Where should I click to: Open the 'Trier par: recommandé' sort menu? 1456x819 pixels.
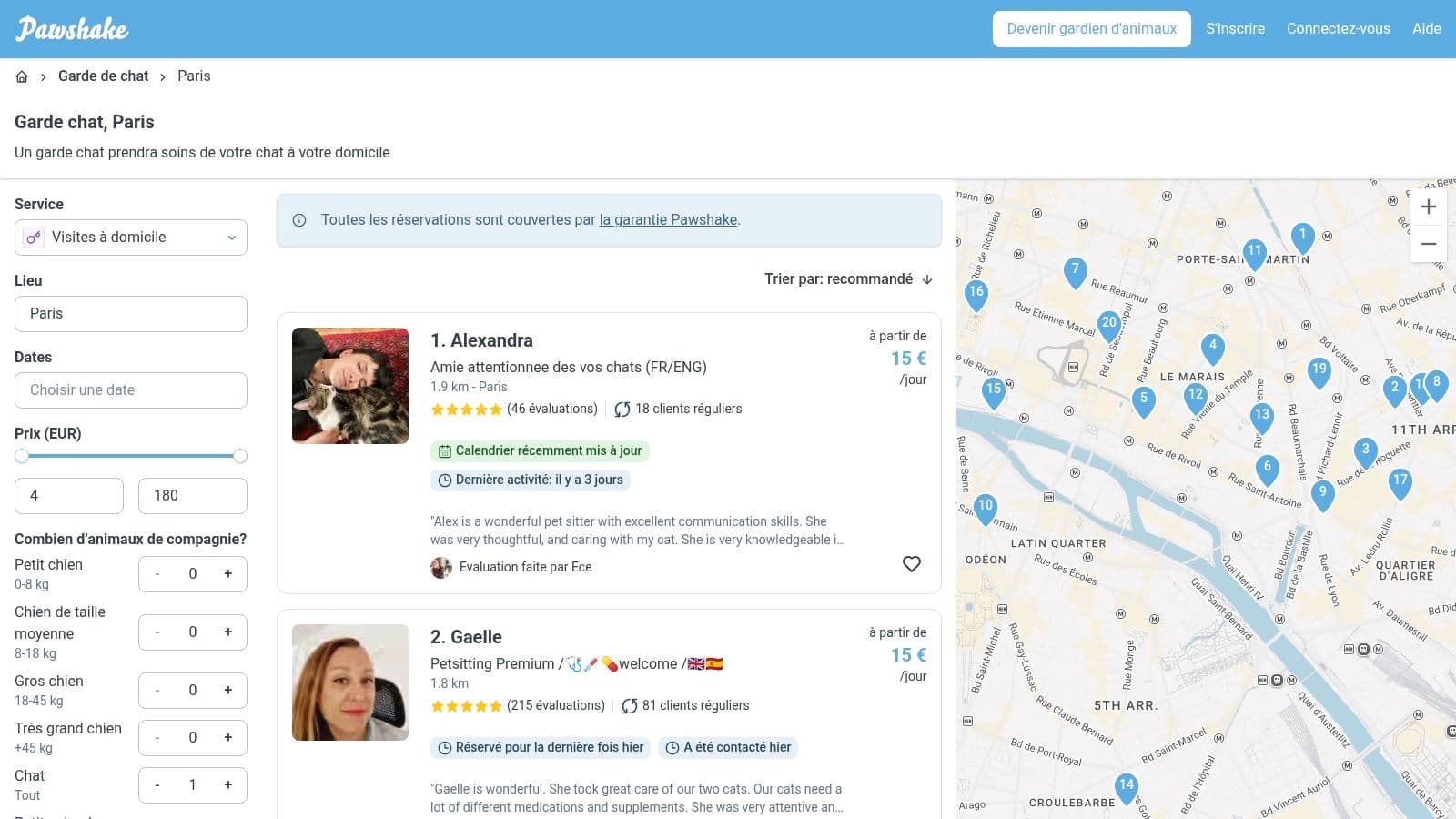pyautogui.click(x=847, y=279)
